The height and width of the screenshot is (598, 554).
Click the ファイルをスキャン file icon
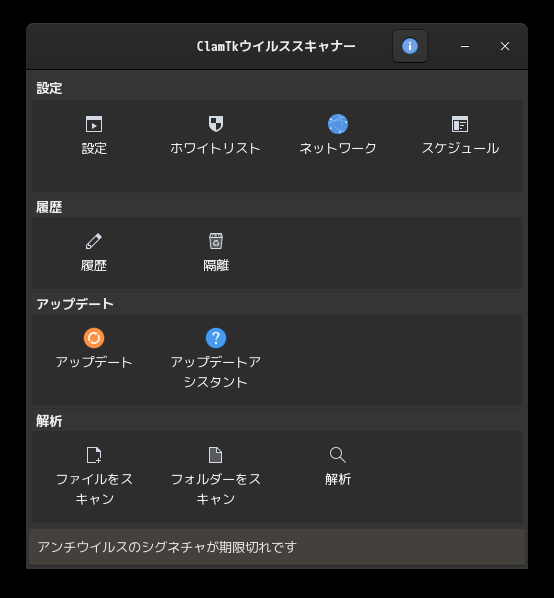pos(94,455)
